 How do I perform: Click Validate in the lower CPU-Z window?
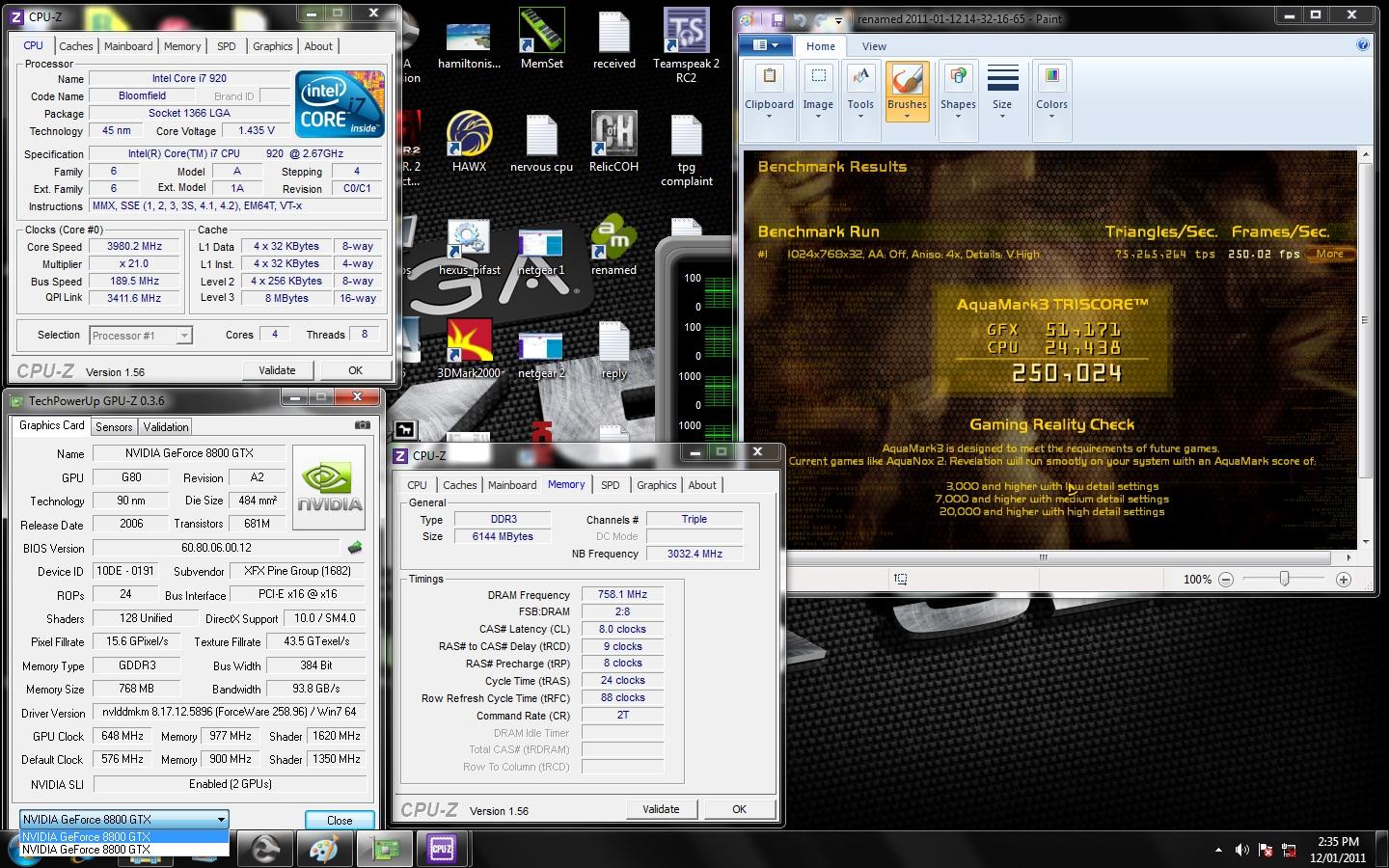661,809
